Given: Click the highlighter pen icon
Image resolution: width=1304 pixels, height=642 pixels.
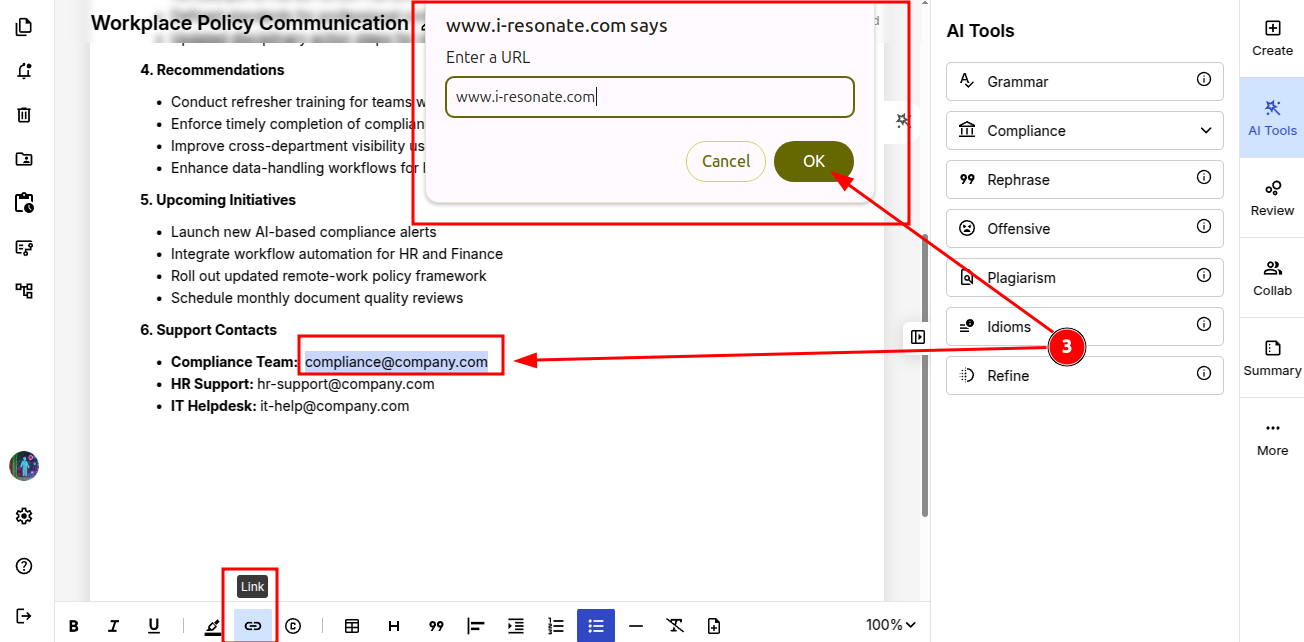Looking at the screenshot, I should pyautogui.click(x=212, y=626).
